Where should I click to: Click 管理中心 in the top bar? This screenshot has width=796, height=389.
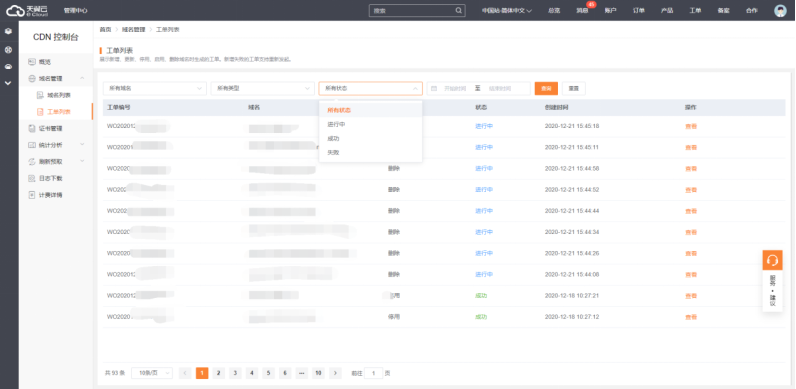tap(76, 11)
